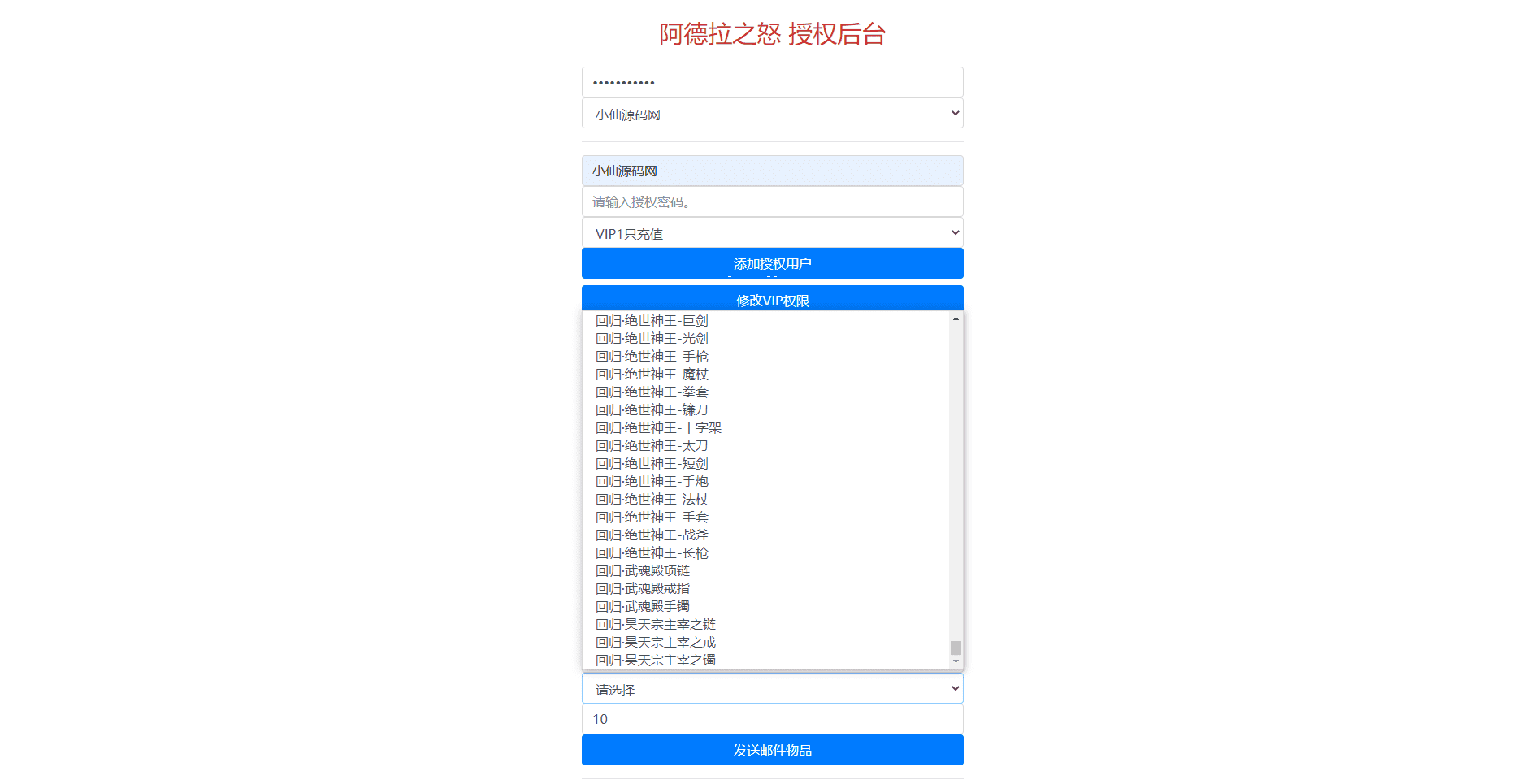
Task: Select 回归·绝世神王-十字架 item
Action: [x=765, y=428]
